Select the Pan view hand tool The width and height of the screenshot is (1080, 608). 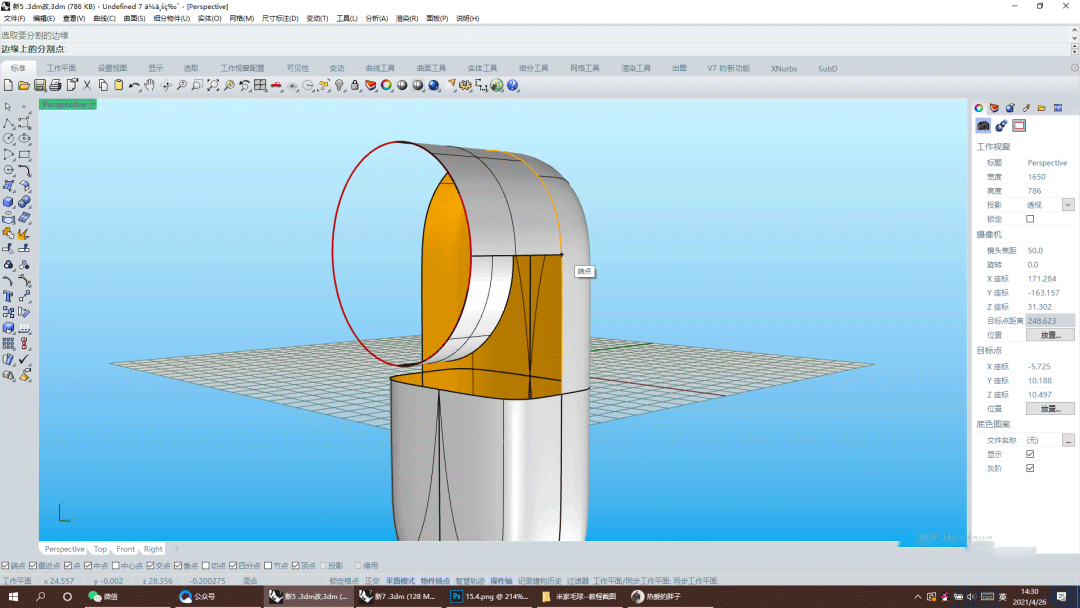pyautogui.click(x=150, y=86)
